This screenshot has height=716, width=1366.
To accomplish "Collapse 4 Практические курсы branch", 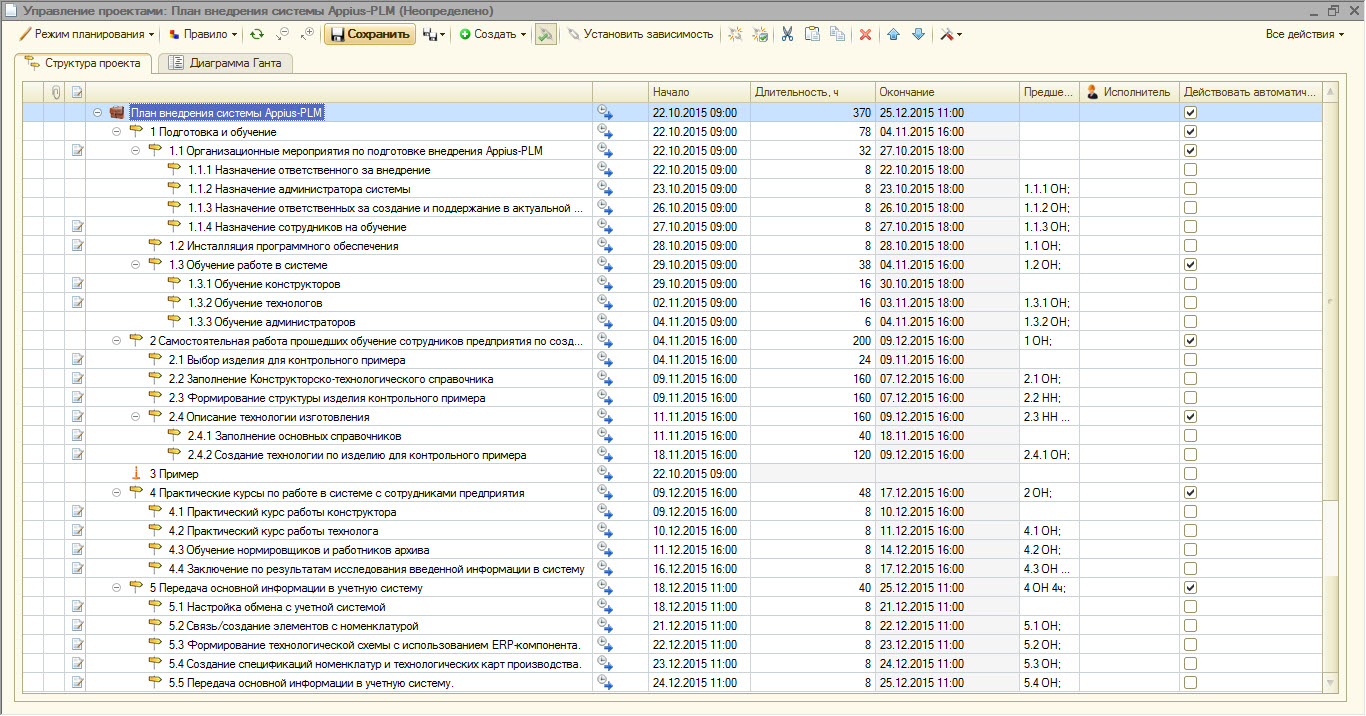I will pos(116,493).
